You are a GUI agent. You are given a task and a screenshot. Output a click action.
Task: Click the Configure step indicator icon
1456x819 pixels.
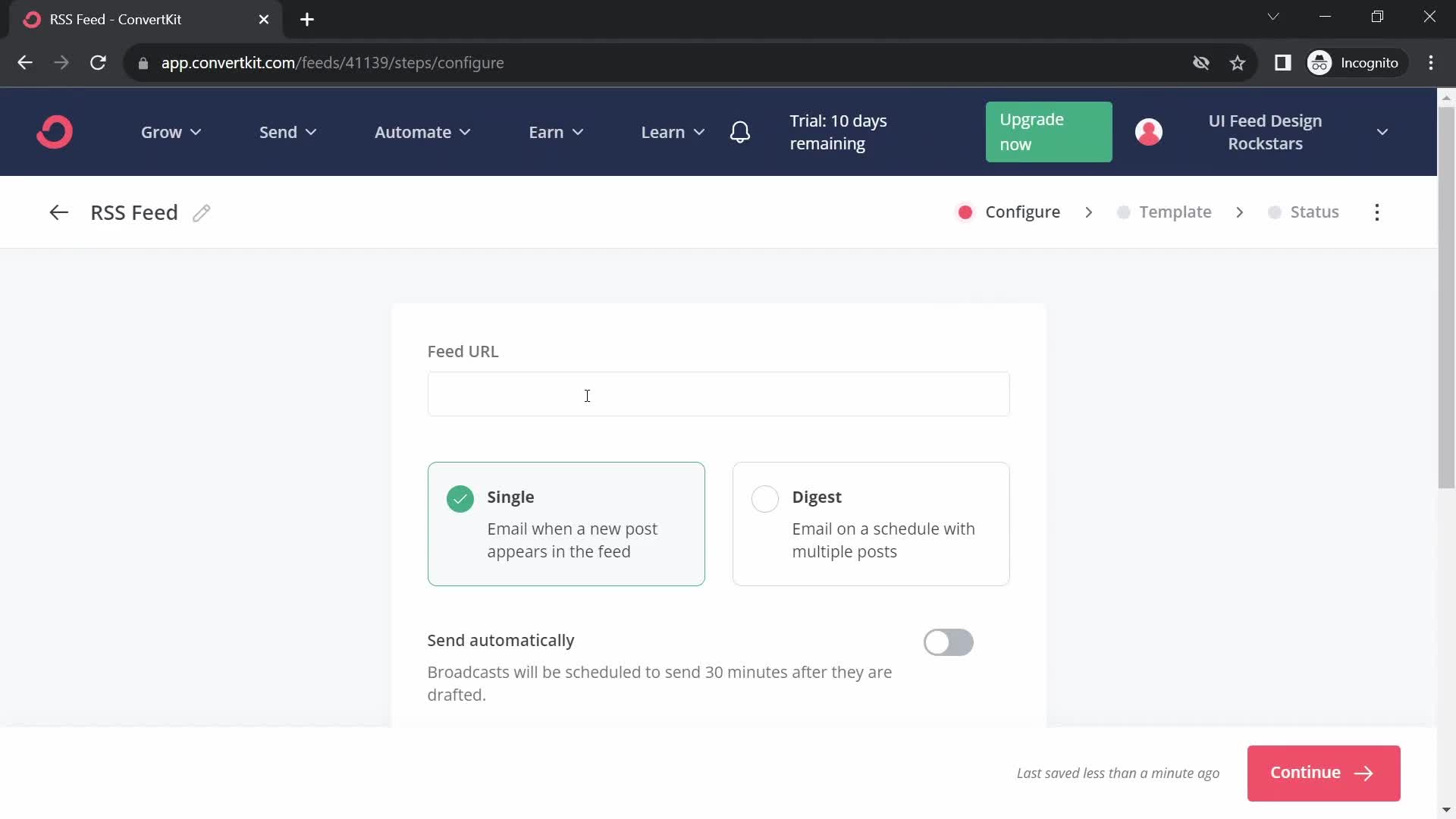click(965, 212)
